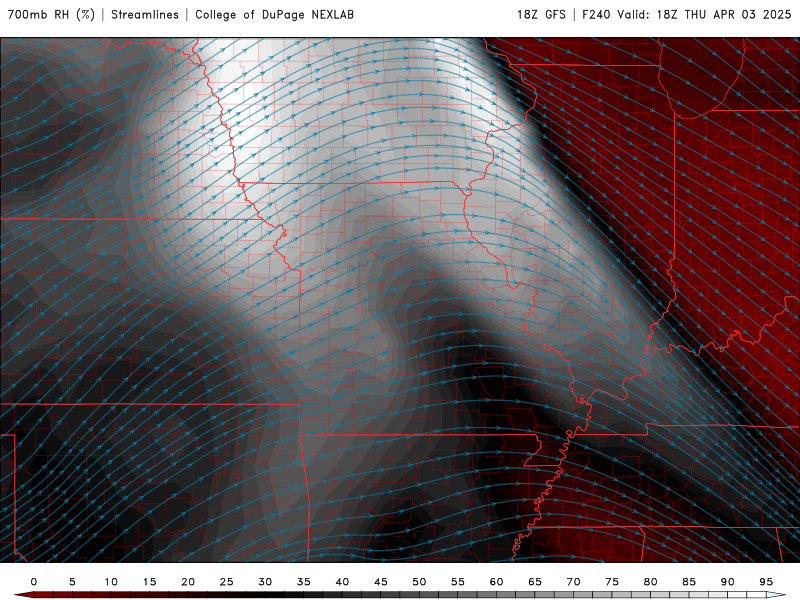Click the 35 label on color scale
Screen dimensions: 800x600
coord(304,582)
